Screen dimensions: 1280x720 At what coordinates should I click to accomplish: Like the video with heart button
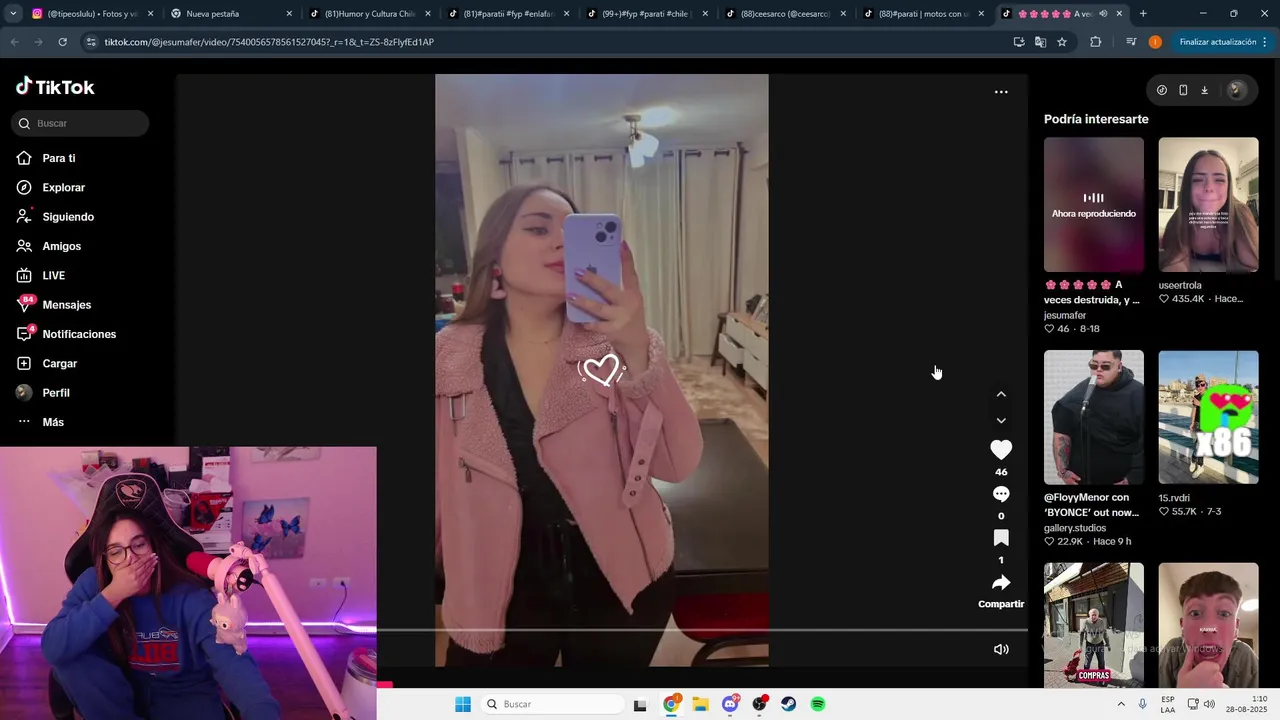point(1001,450)
